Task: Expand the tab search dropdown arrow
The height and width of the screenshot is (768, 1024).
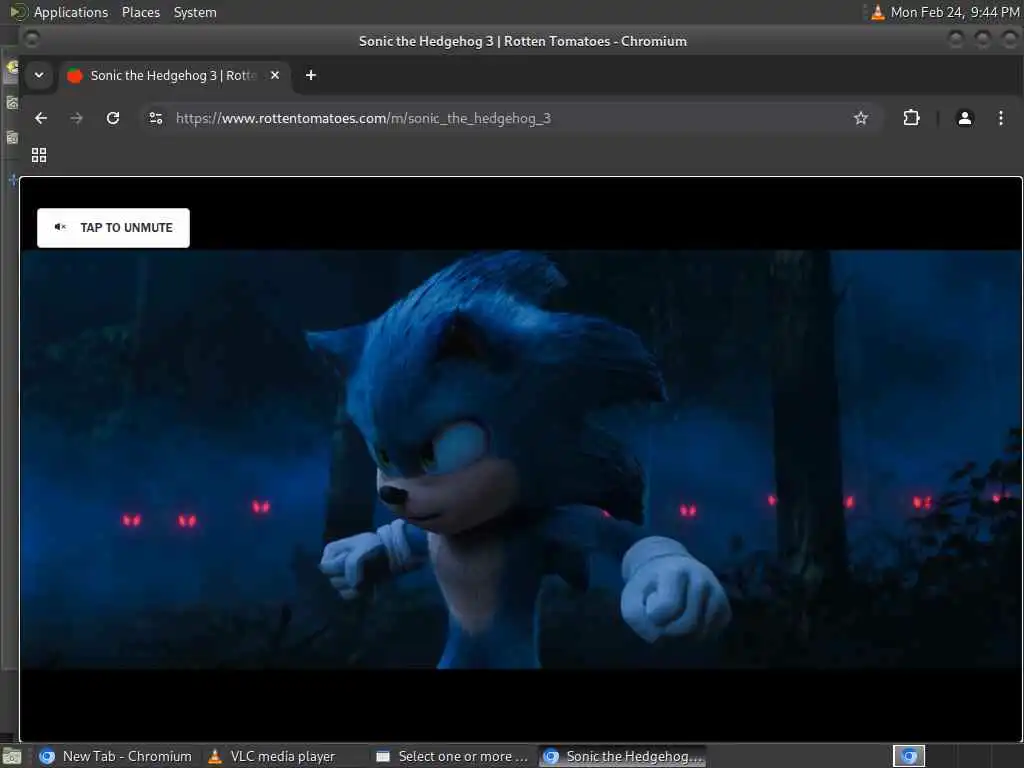Action: pos(39,75)
